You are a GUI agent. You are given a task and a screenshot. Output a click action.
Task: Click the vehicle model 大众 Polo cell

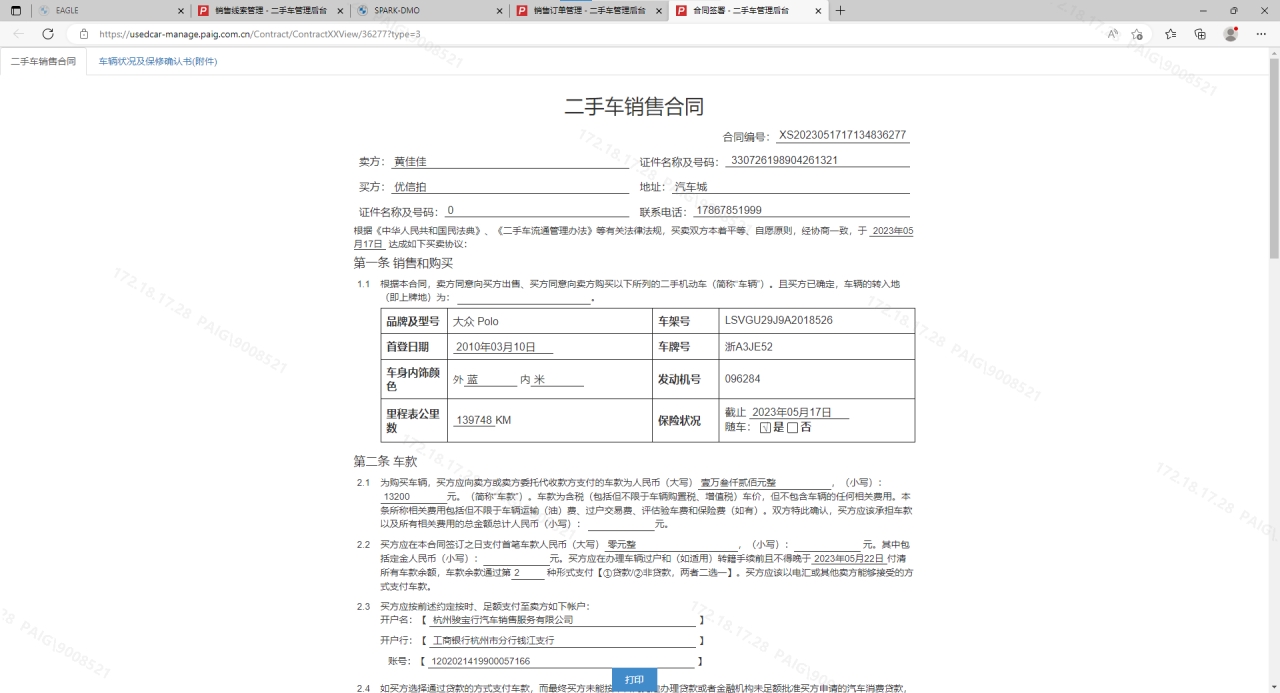tap(548, 321)
